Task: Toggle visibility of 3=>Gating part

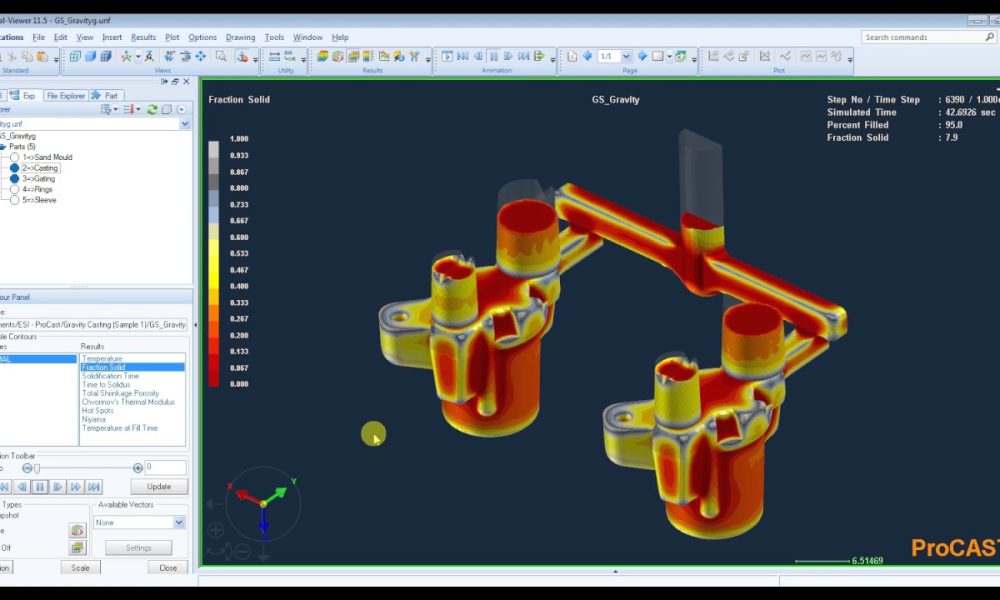Action: tap(14, 179)
